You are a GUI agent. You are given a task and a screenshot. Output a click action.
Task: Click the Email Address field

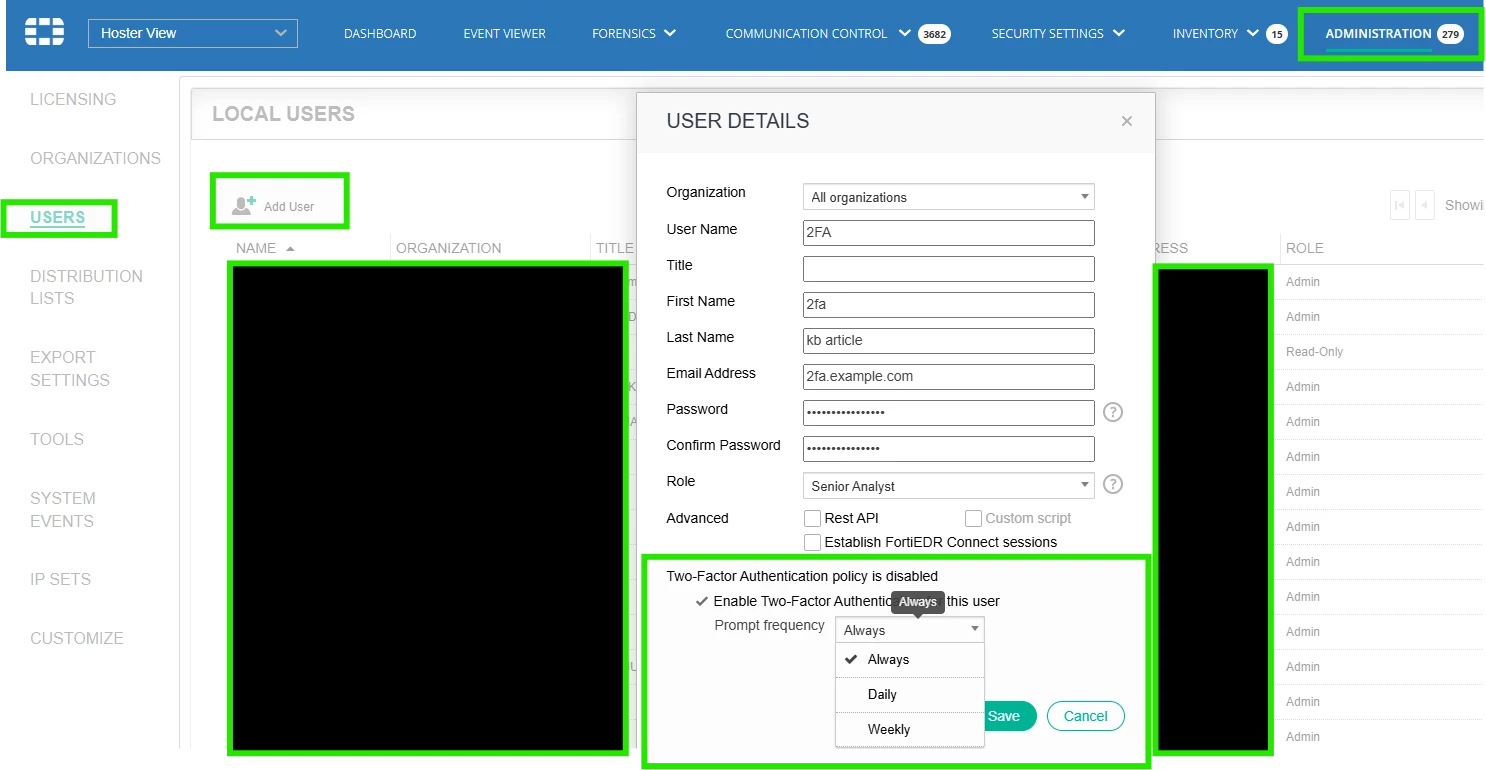pos(949,377)
